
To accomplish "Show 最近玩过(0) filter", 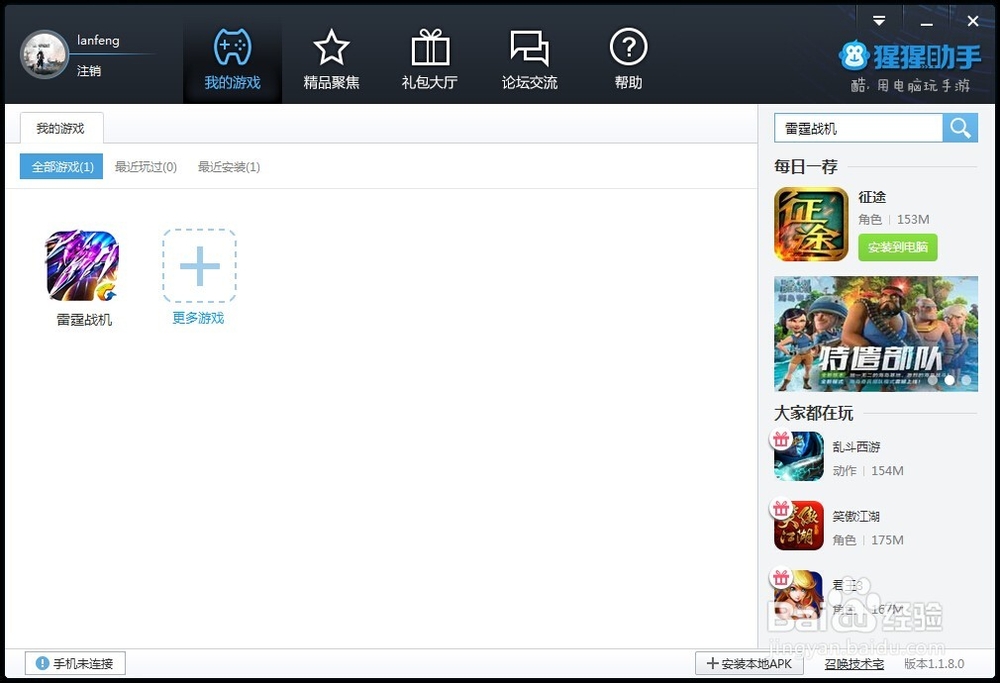I will pos(145,166).
